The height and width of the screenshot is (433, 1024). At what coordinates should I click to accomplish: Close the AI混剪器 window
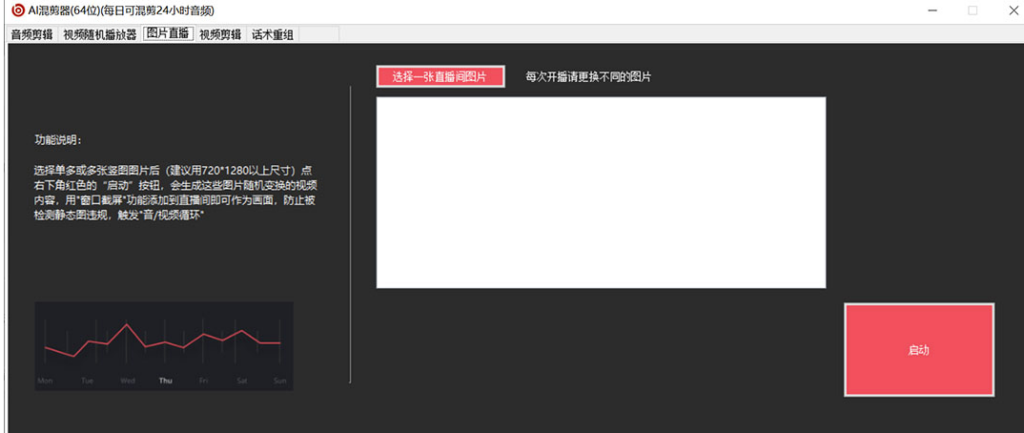1009,10
